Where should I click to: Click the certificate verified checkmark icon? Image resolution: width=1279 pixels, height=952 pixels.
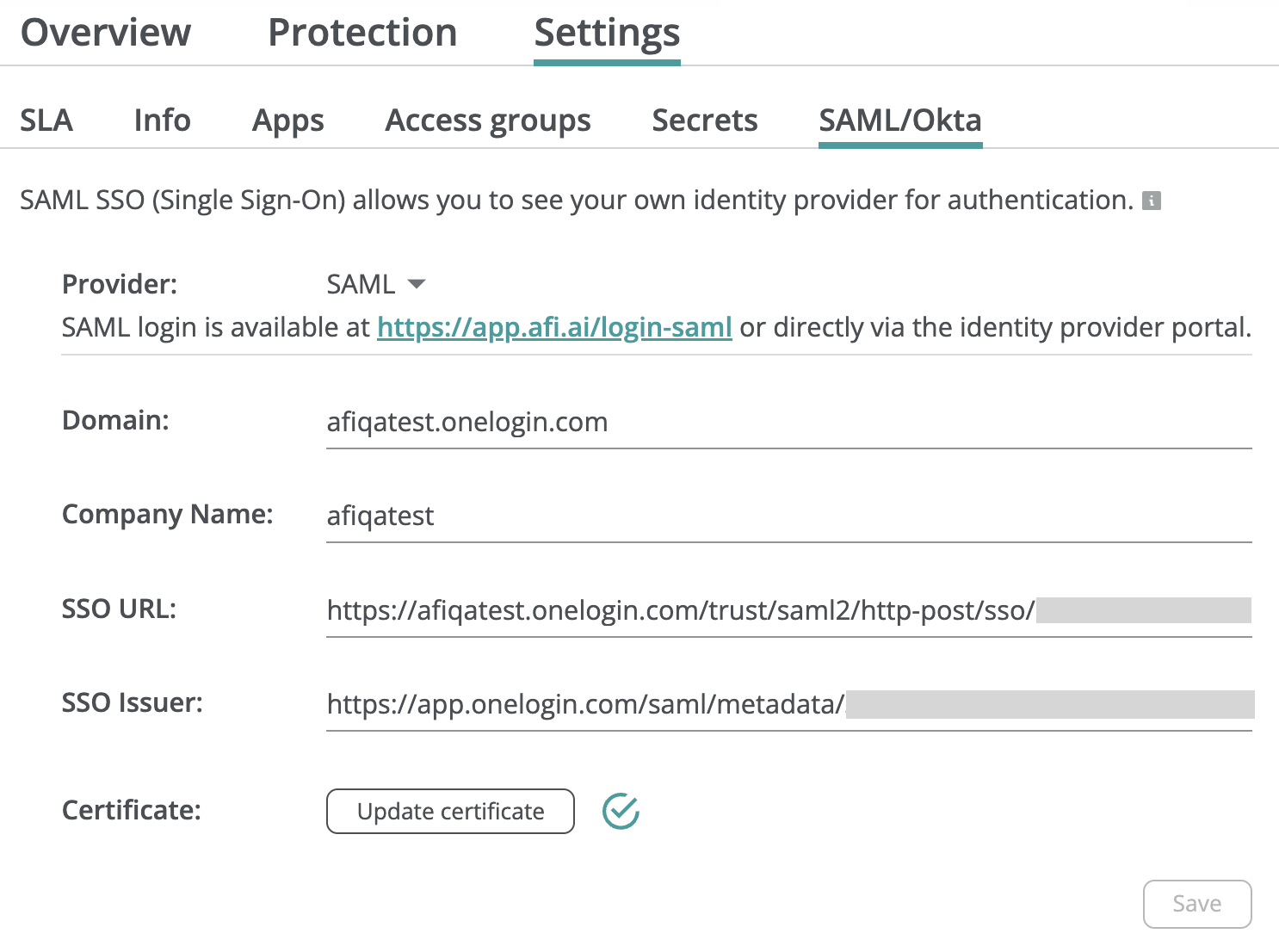click(621, 811)
